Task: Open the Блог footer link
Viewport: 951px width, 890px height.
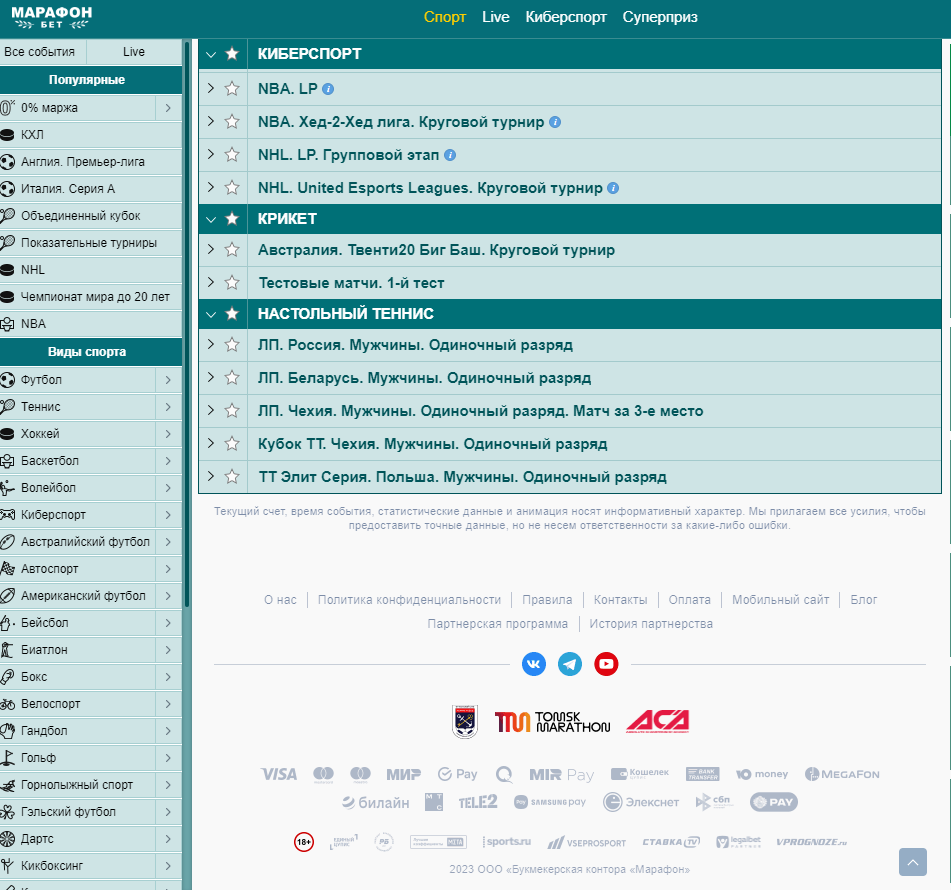Action: click(x=864, y=599)
